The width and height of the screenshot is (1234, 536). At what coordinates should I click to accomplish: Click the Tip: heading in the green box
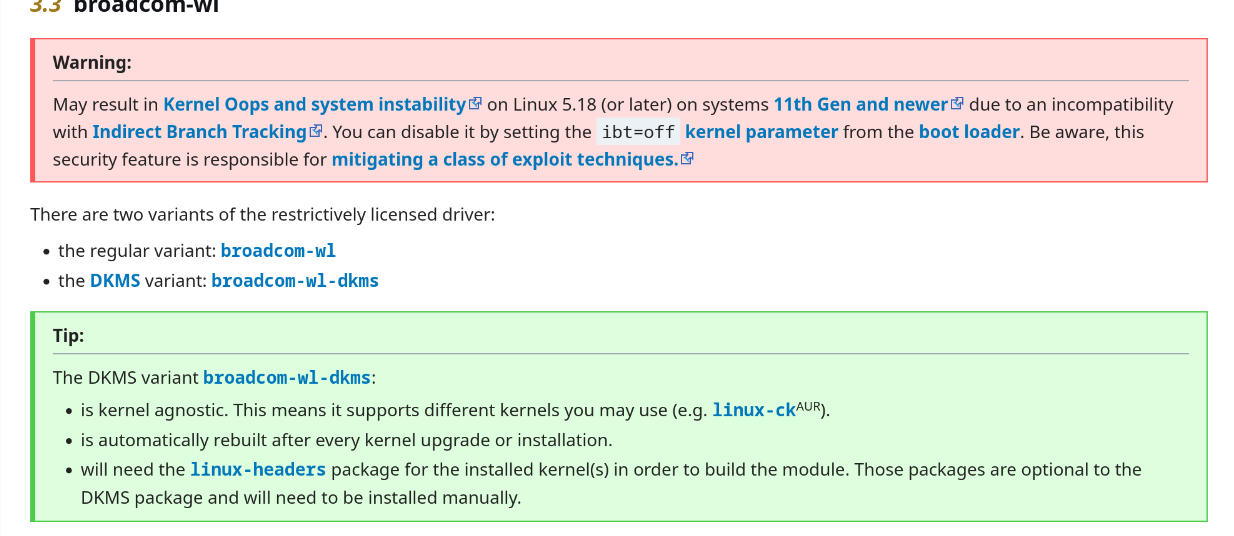[68, 336]
